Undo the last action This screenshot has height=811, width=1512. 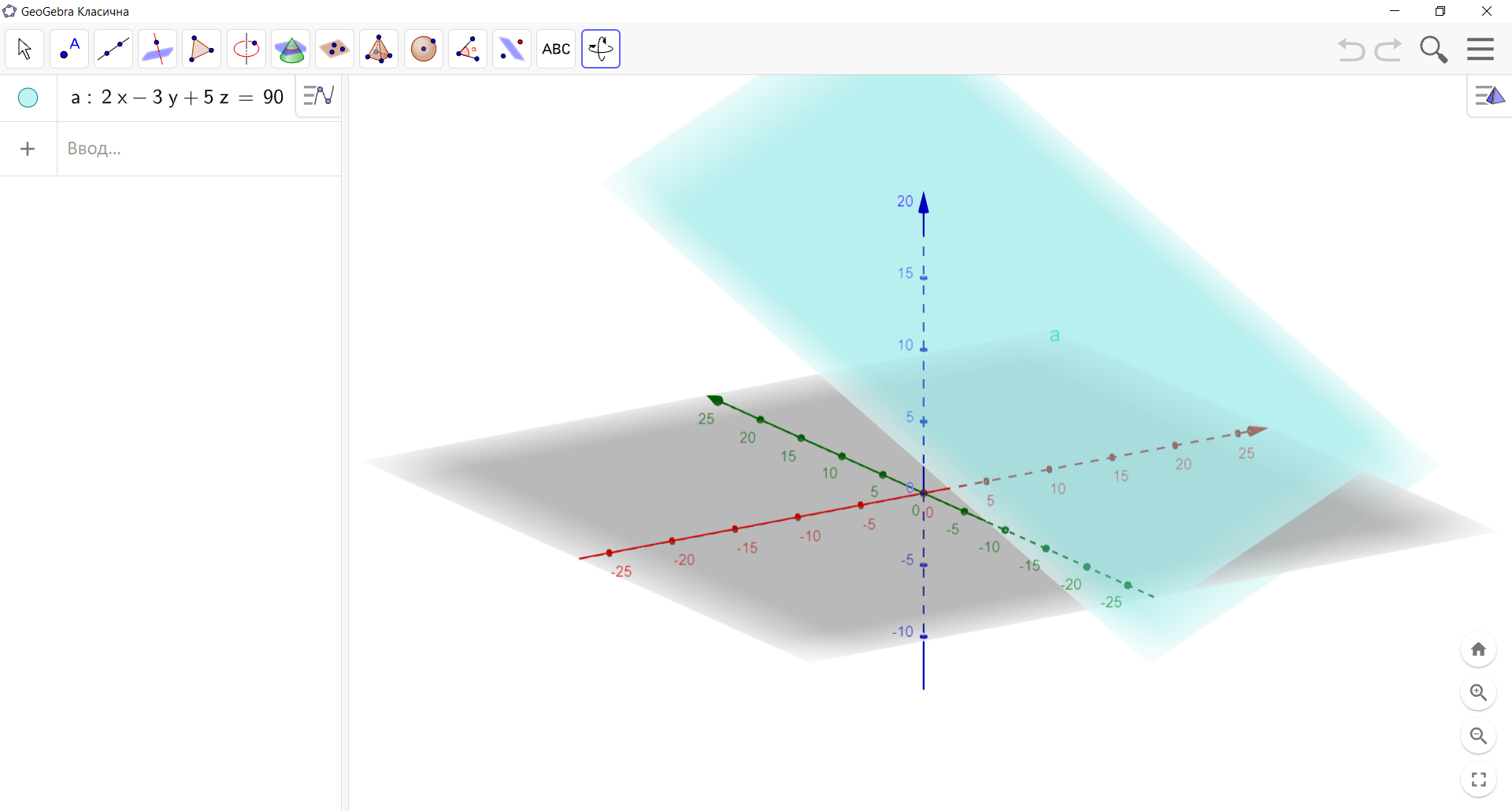click(x=1351, y=49)
